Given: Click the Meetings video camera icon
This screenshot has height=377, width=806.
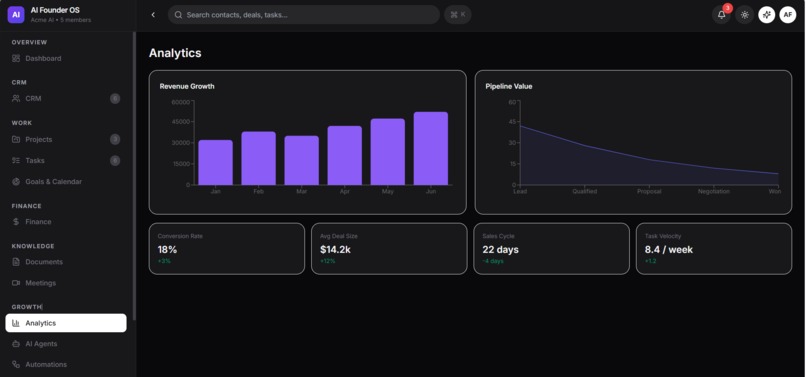Looking at the screenshot, I should [16, 283].
